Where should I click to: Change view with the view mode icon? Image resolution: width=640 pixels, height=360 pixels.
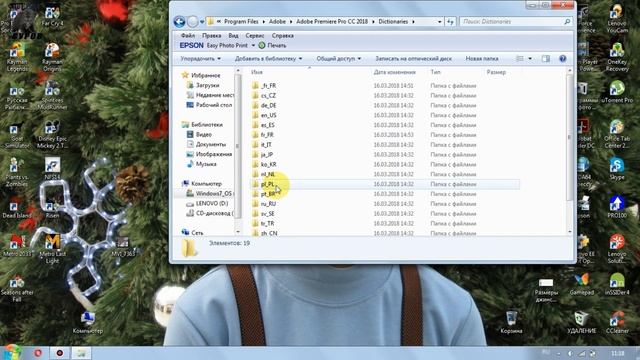[520, 59]
